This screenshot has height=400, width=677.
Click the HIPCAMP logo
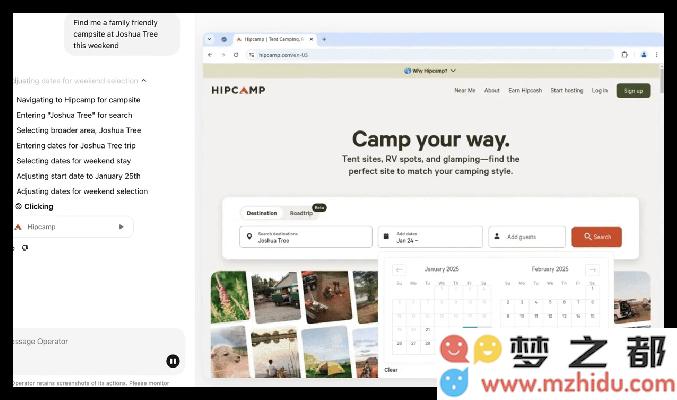tap(238, 90)
